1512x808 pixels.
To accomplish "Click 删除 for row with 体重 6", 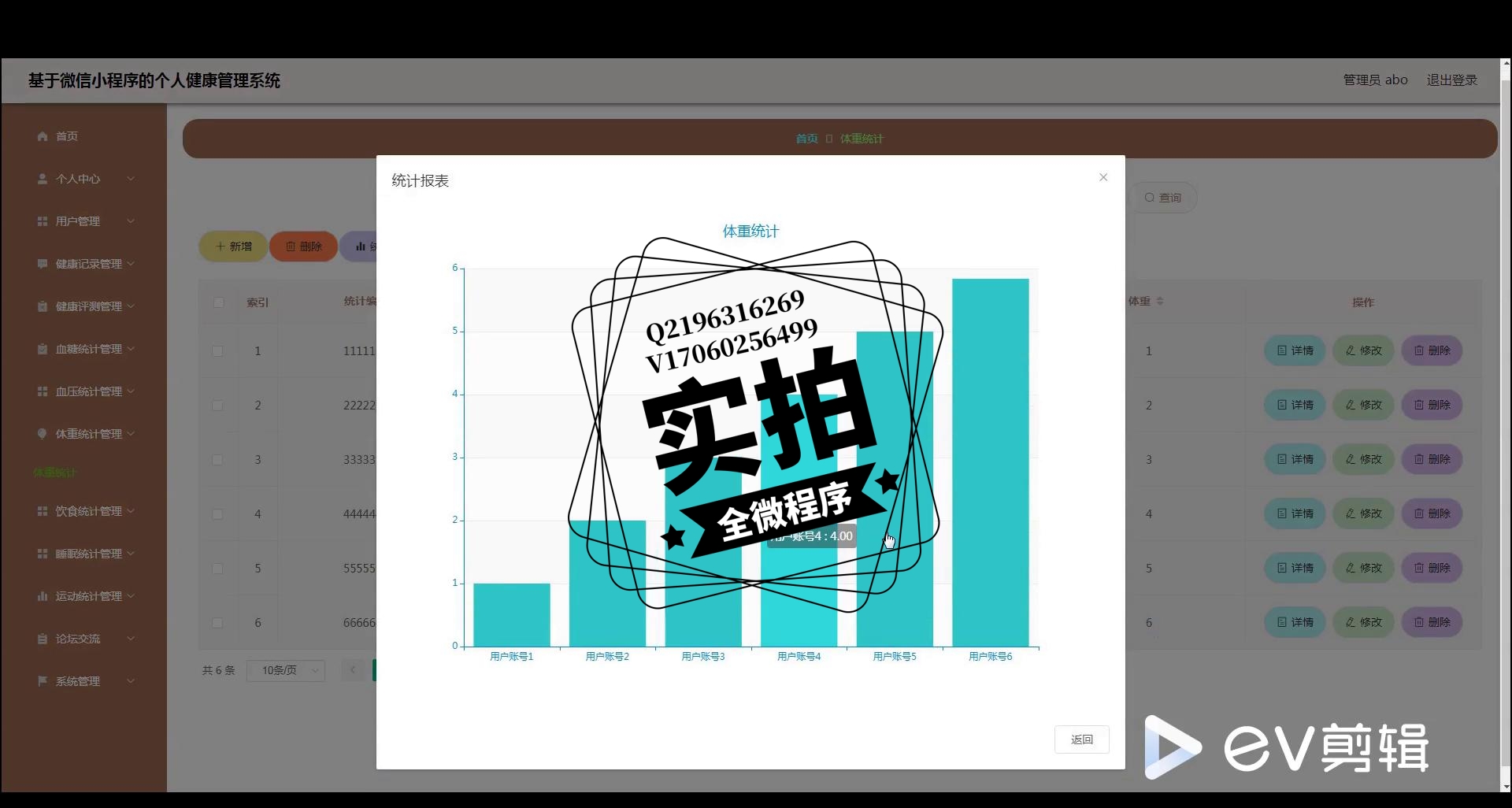I will pyautogui.click(x=1432, y=622).
